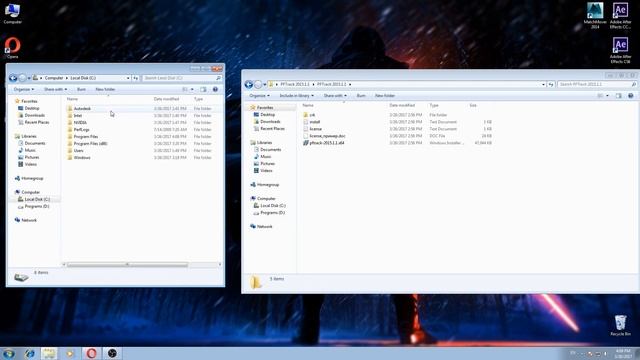
Task: Sort by Date modified in PFTrack window
Action: [x=402, y=105]
